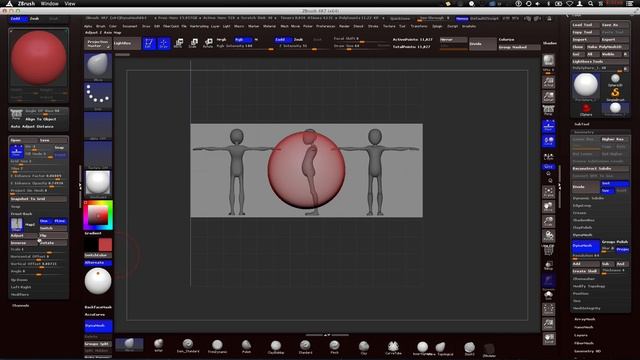Click the Solo icon on the right shelf
The width and height of the screenshot is (640, 360).
[549, 295]
